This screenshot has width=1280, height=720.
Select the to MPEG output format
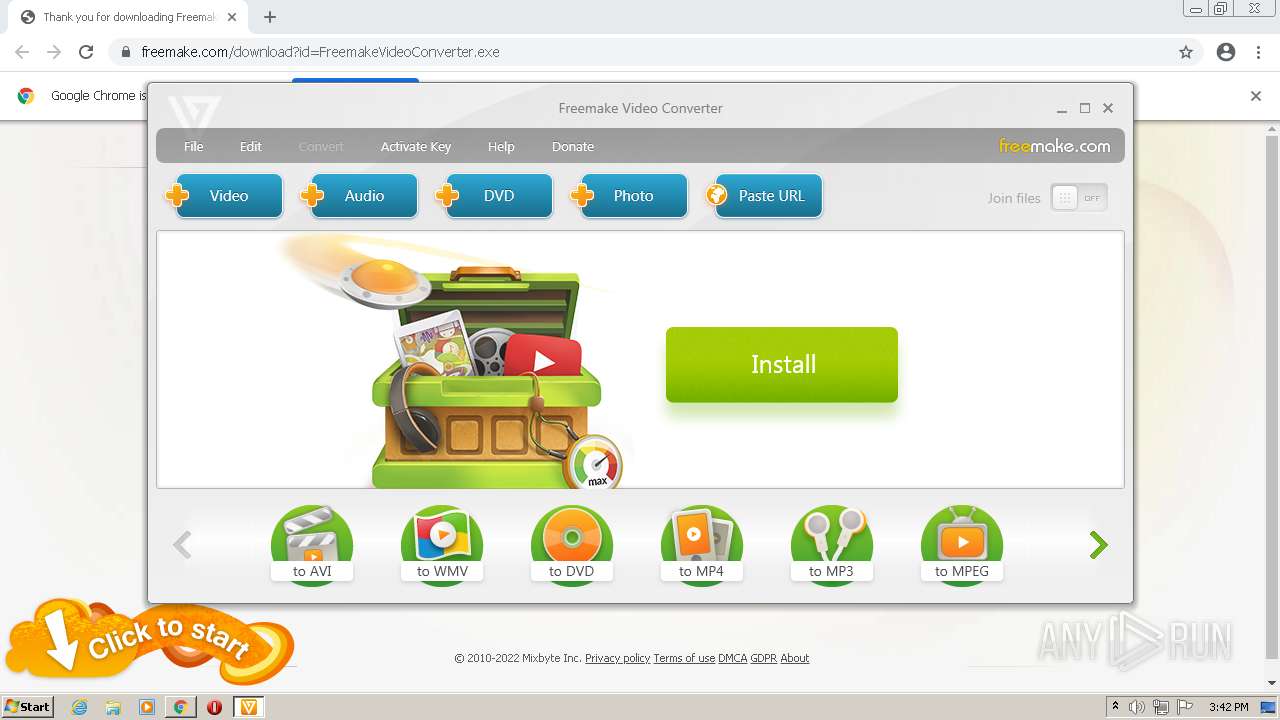(962, 545)
